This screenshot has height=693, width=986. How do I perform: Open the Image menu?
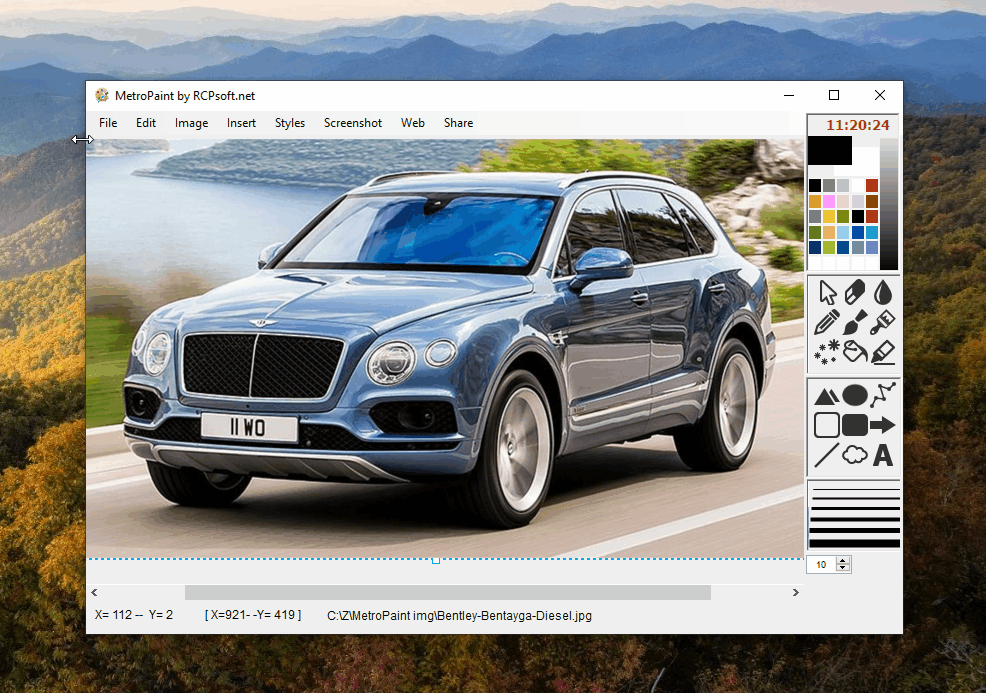tap(191, 123)
